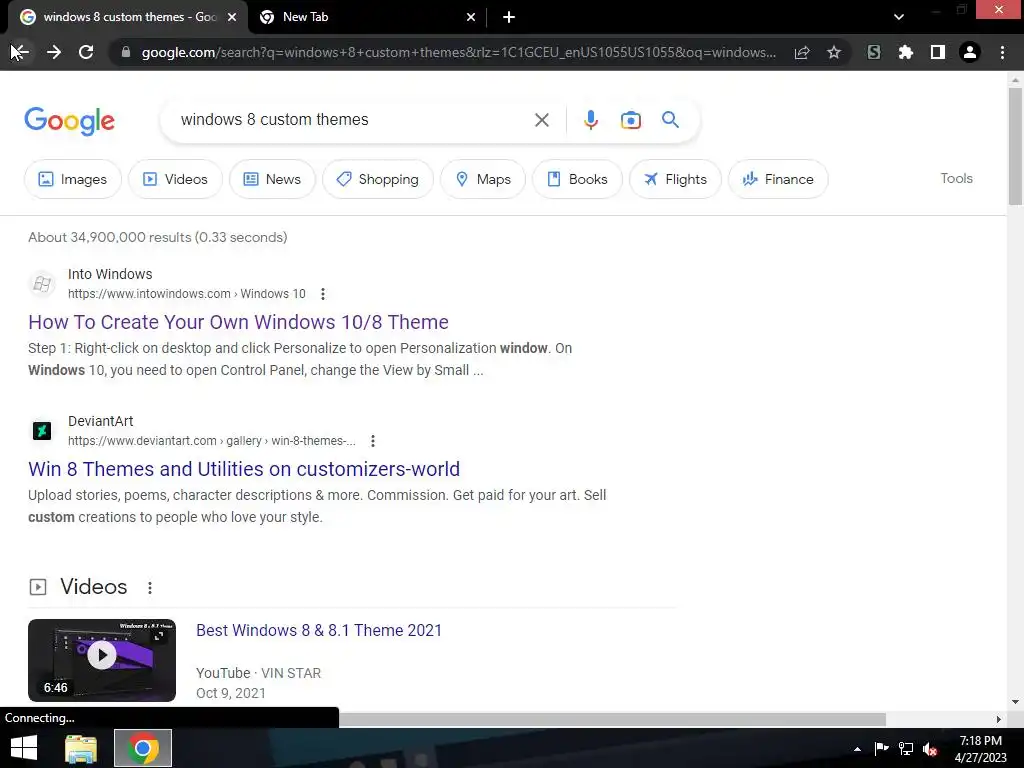Go back to the previous page
The image size is (1024, 768).
click(19, 52)
